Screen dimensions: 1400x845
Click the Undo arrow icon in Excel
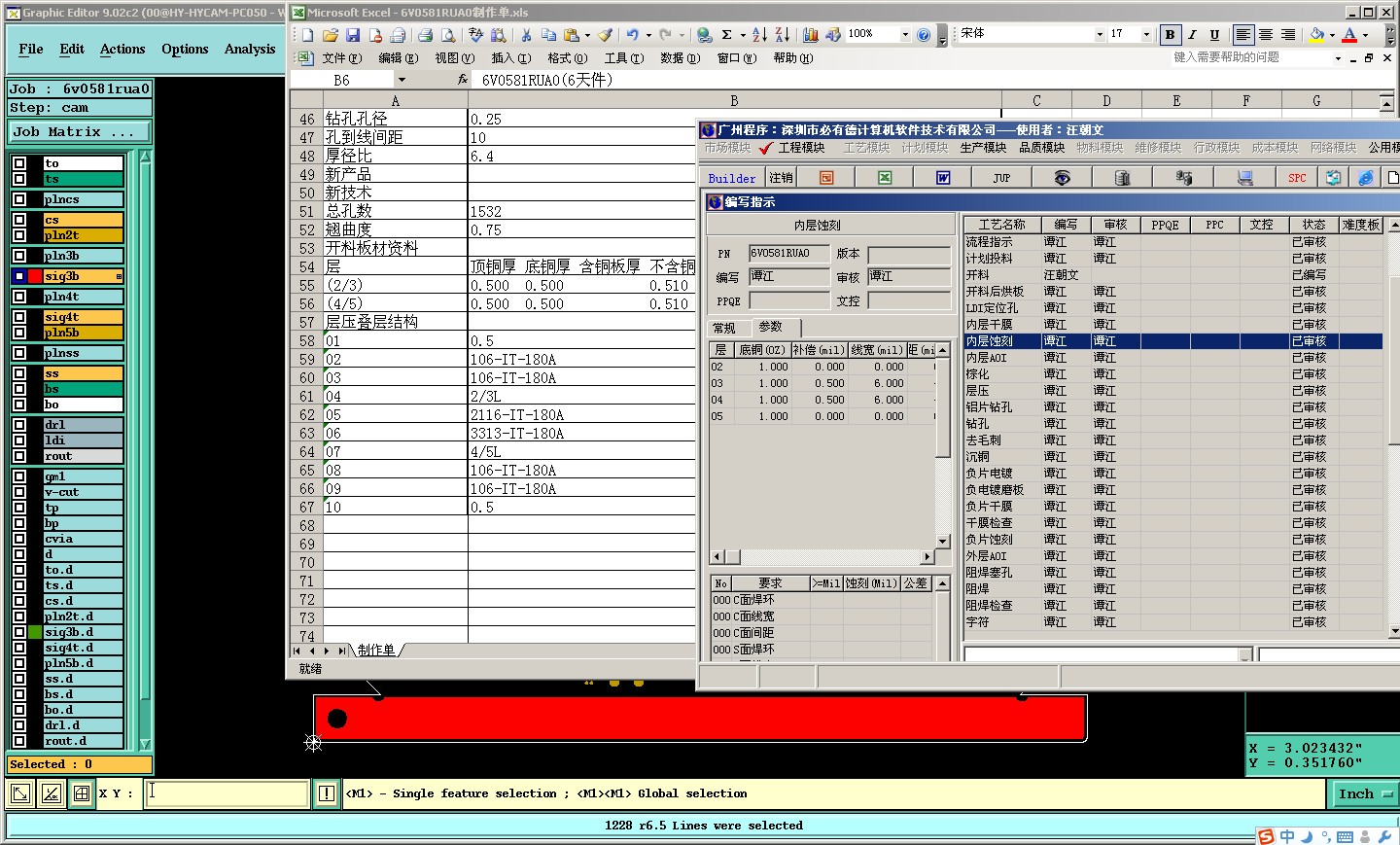coord(632,35)
